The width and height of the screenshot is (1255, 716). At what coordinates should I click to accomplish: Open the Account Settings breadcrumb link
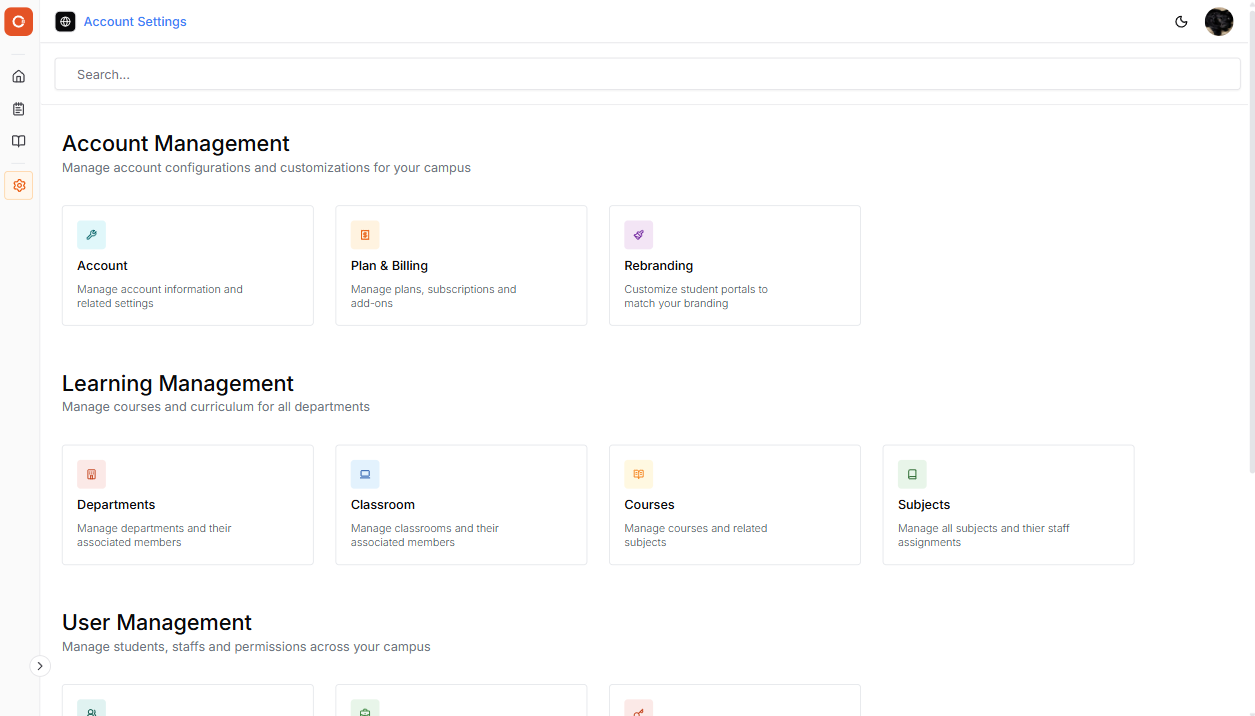pyautogui.click(x=135, y=21)
